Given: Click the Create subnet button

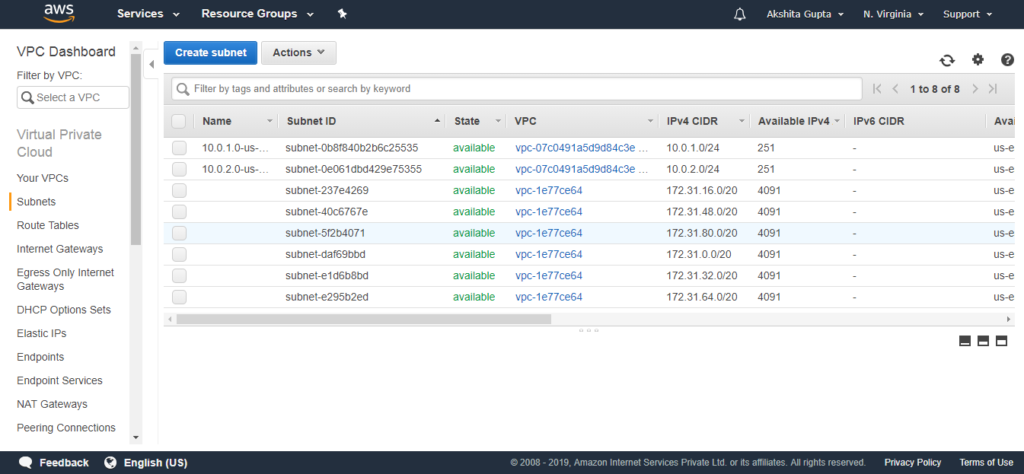Looking at the screenshot, I should point(210,53).
